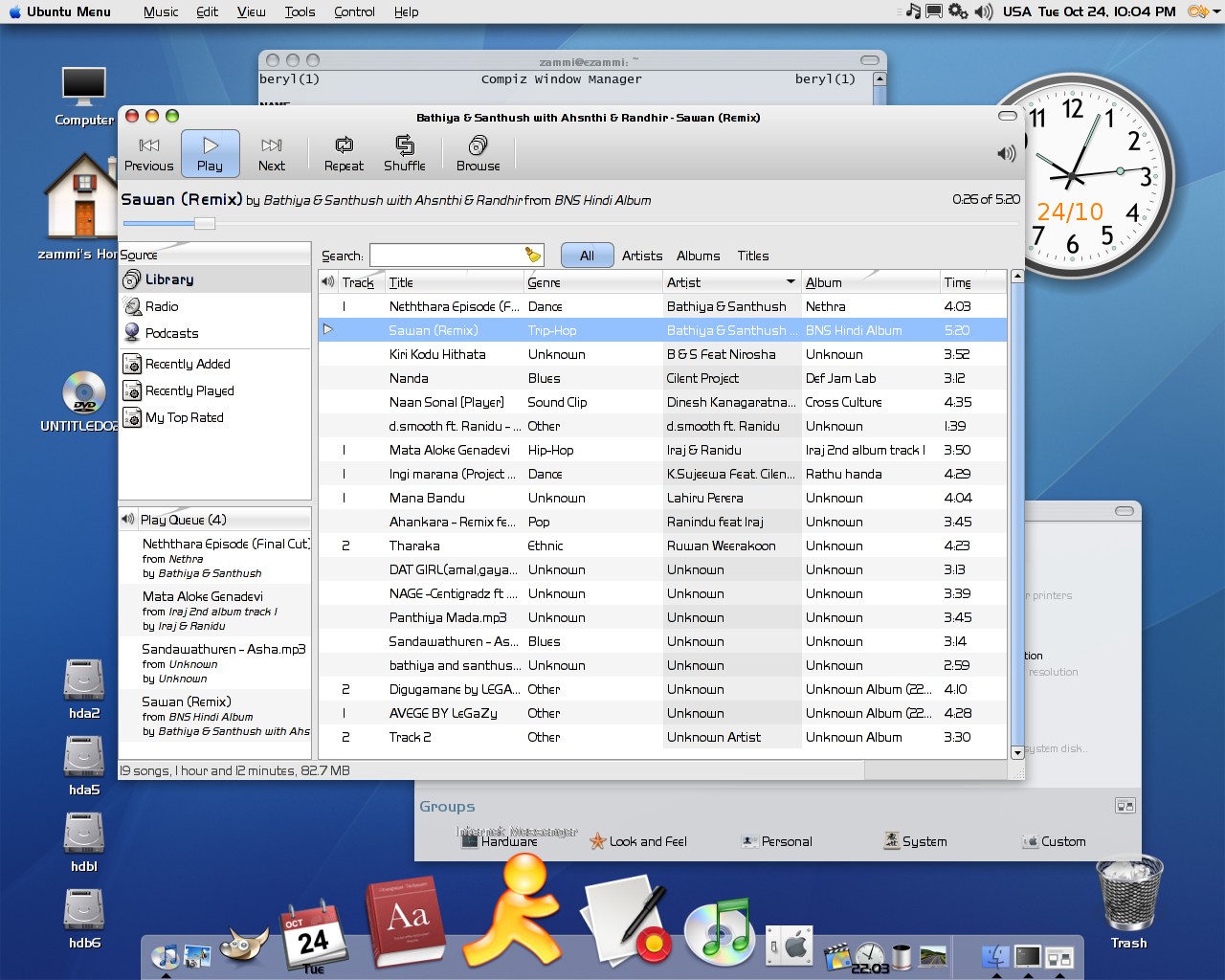Toggle Repeat mode
The image size is (1225, 980).
[x=344, y=154]
